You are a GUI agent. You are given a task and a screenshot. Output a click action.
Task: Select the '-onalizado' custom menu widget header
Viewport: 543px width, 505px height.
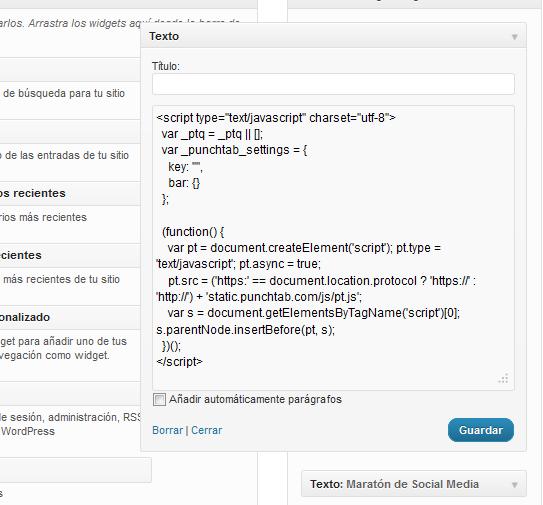(69, 317)
